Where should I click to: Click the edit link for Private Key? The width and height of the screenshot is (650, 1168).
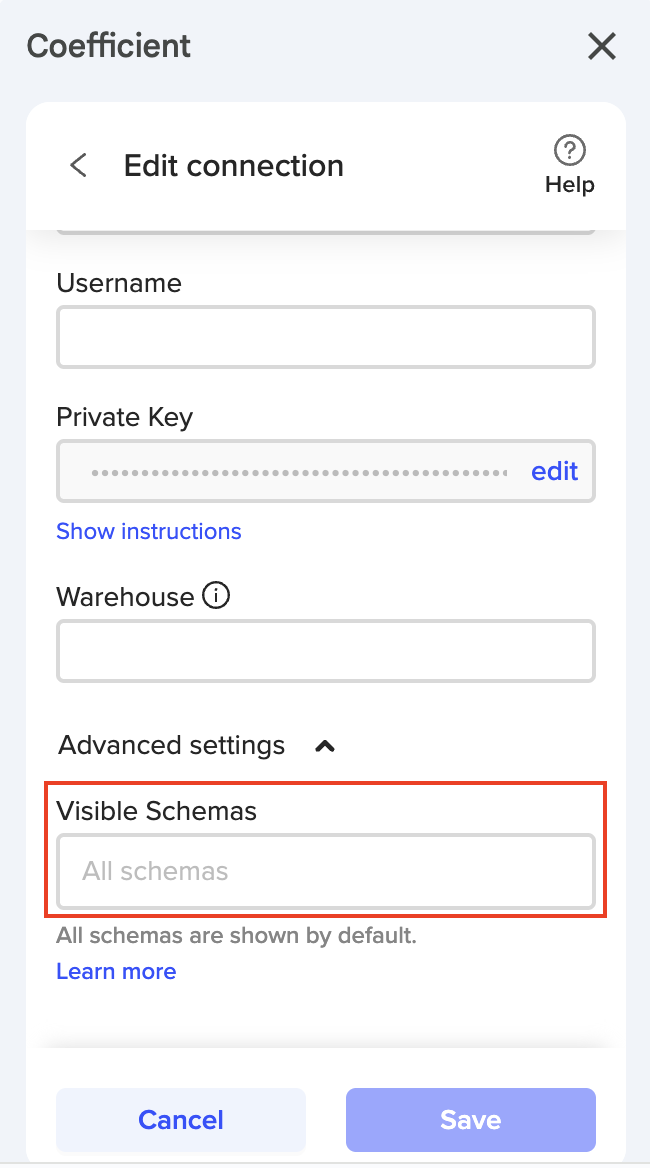(554, 471)
